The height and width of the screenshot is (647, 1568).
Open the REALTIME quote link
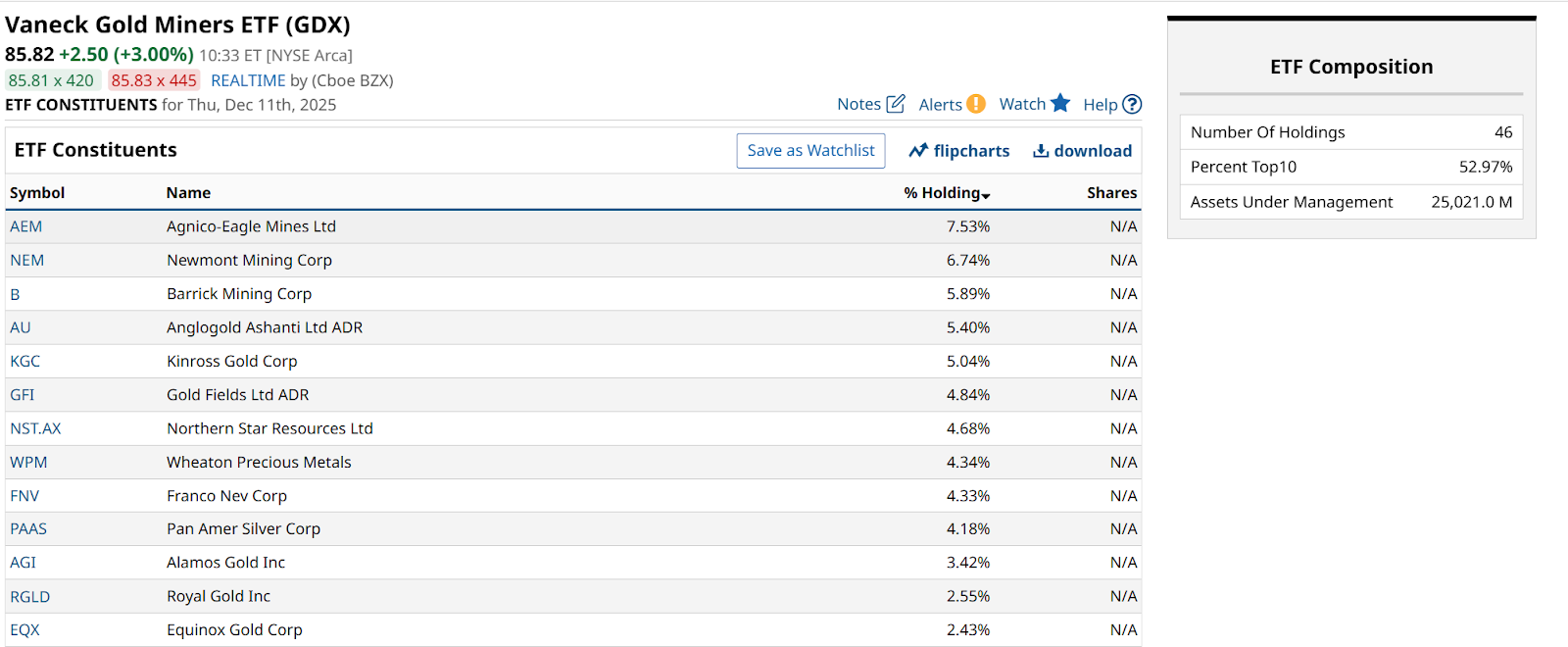point(248,80)
